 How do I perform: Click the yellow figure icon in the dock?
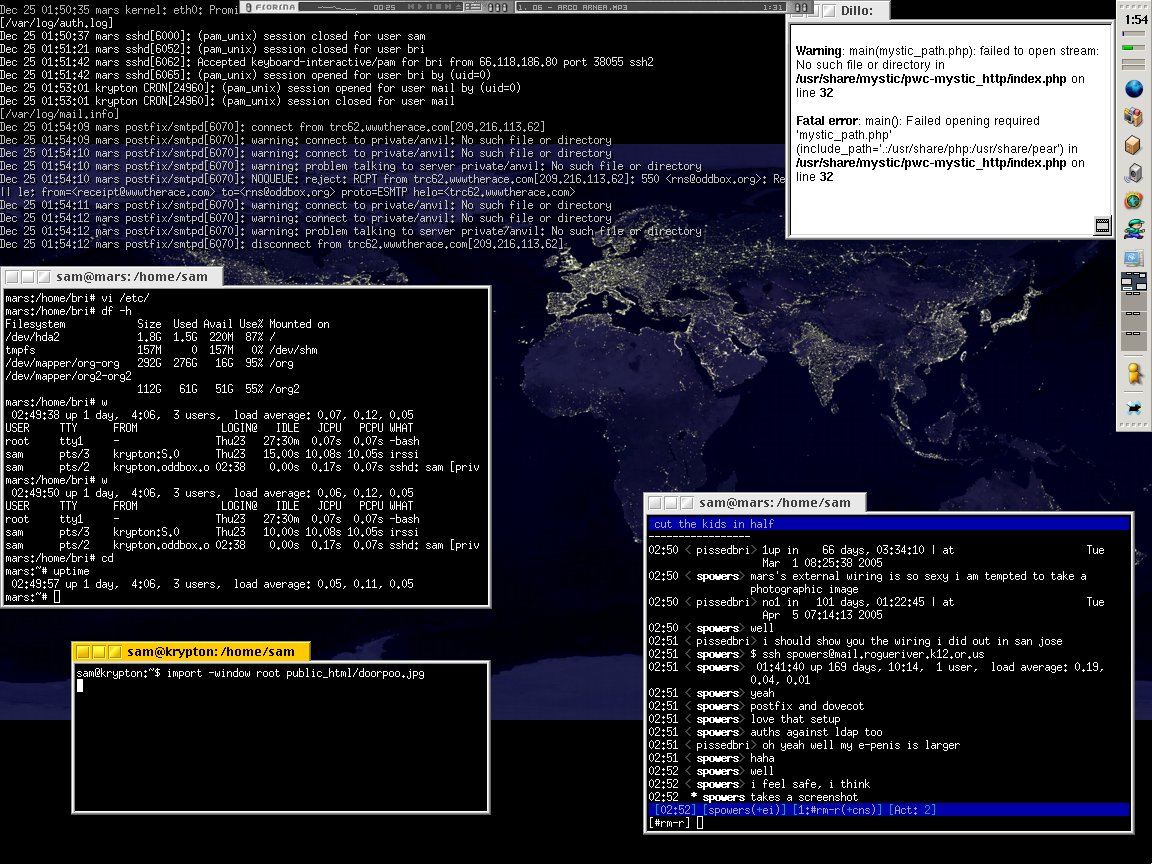tap(1133, 374)
